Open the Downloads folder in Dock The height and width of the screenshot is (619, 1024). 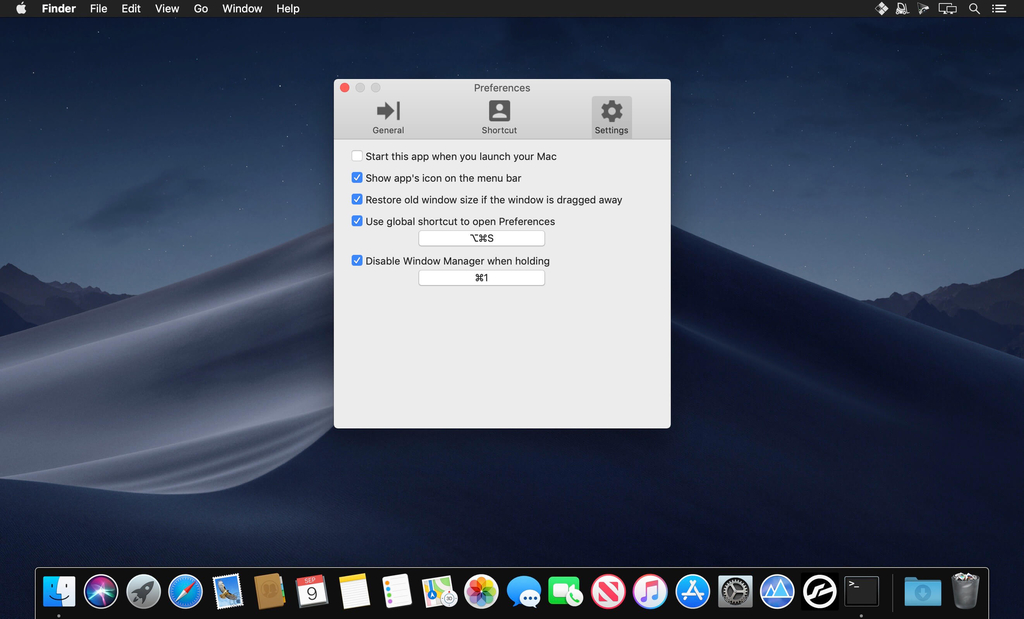[922, 591]
